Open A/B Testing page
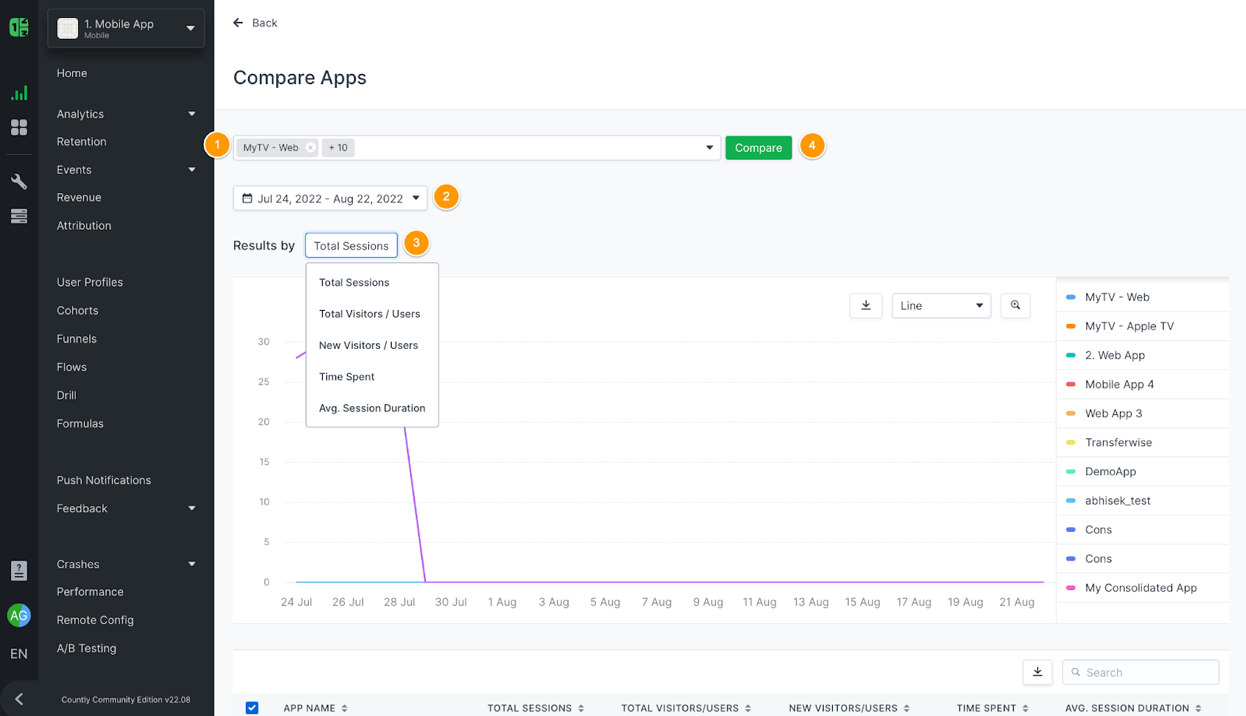 pyautogui.click(x=87, y=648)
